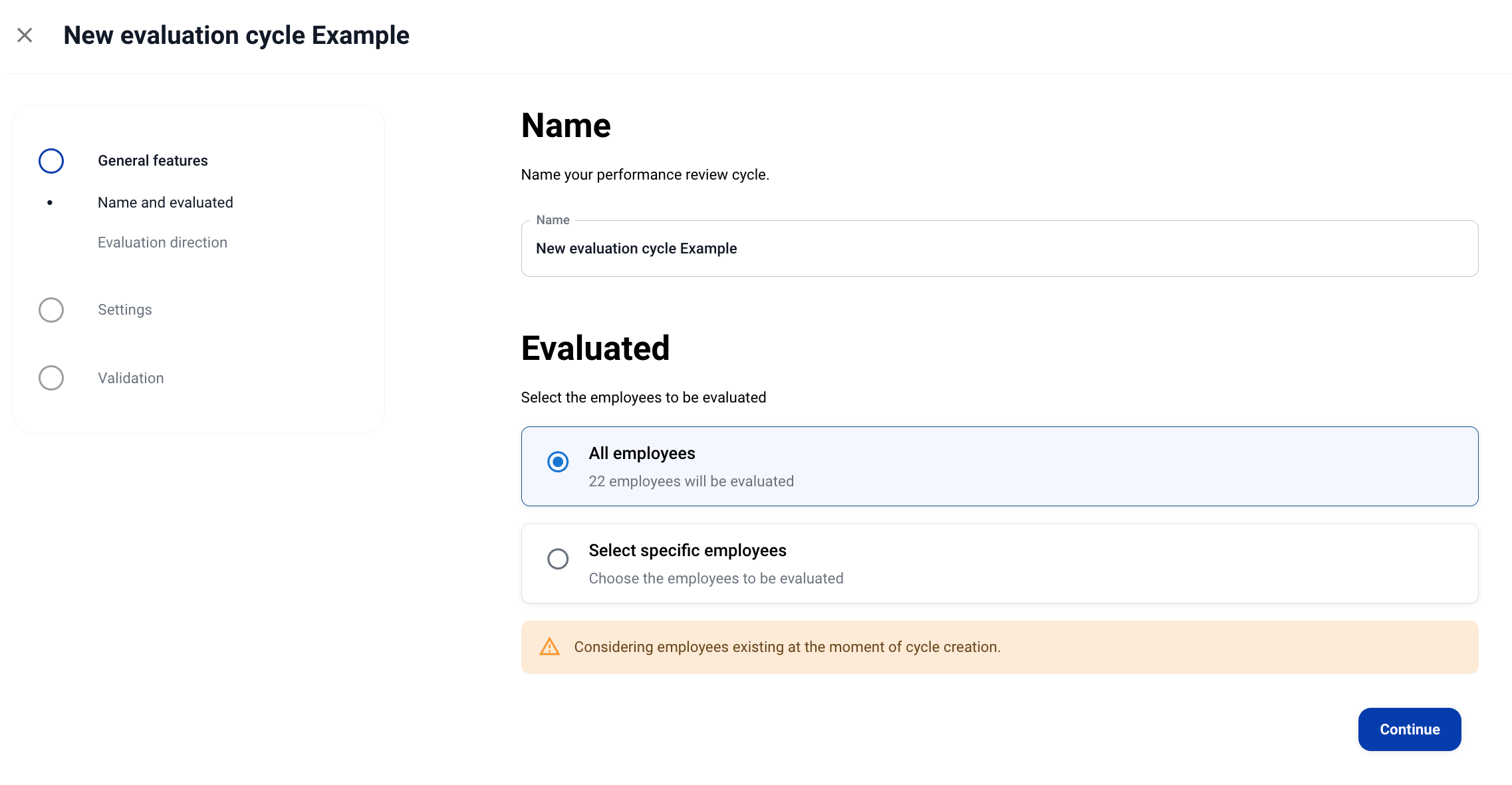Click 22 employees will be evaluated text
The width and height of the screenshot is (1512, 785).
click(x=691, y=482)
